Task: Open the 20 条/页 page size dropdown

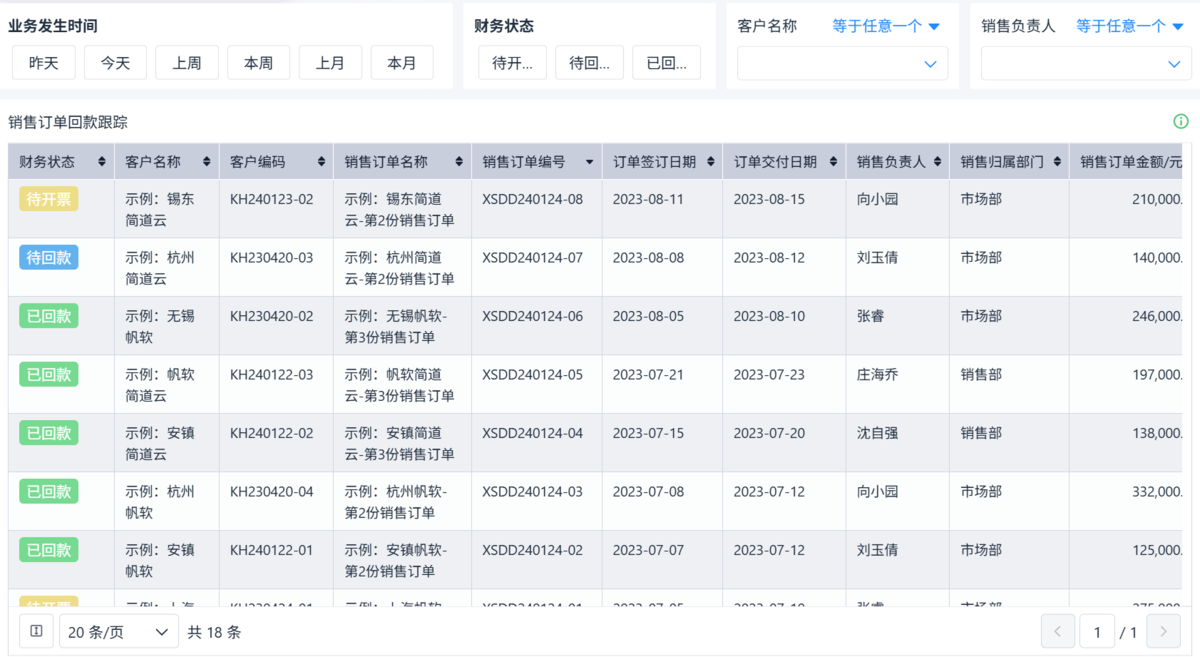Action: pyautogui.click(x=119, y=631)
